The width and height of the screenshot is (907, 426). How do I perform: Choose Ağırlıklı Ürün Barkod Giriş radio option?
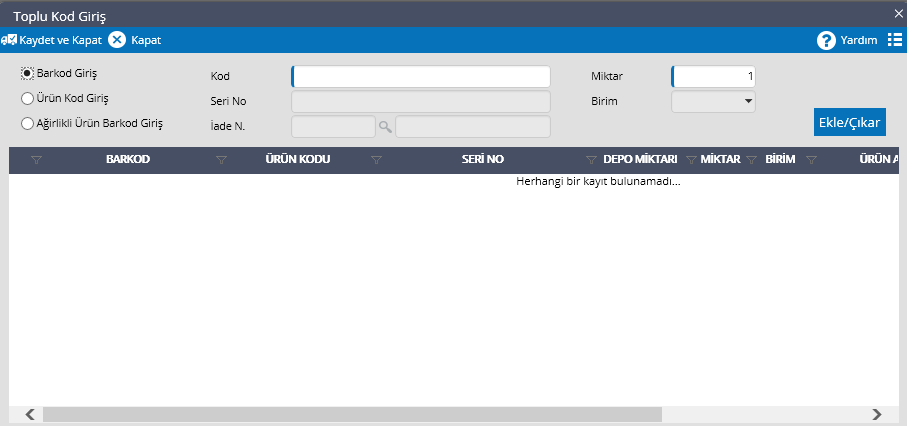coord(28,123)
